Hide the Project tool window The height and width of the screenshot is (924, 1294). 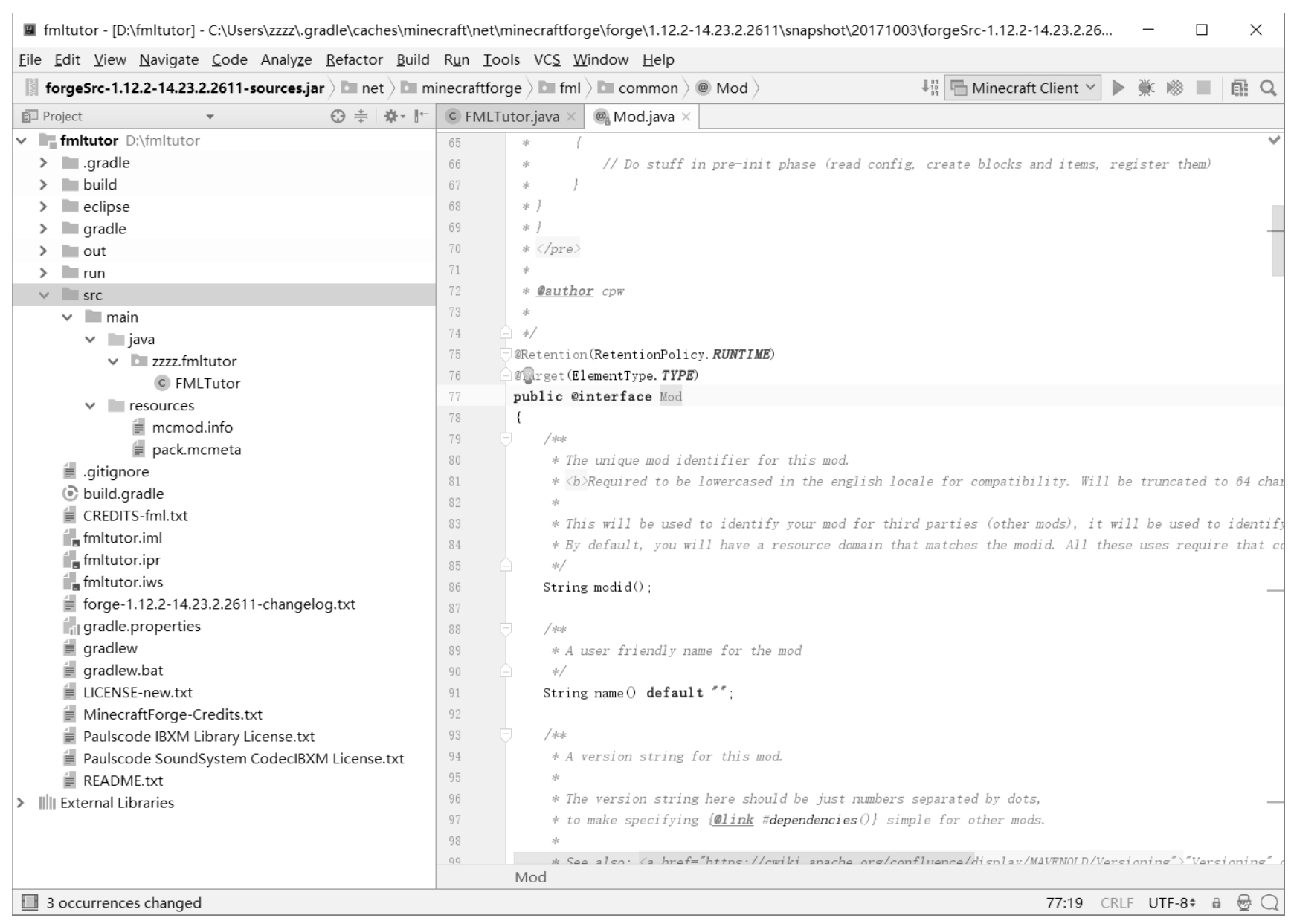421,116
